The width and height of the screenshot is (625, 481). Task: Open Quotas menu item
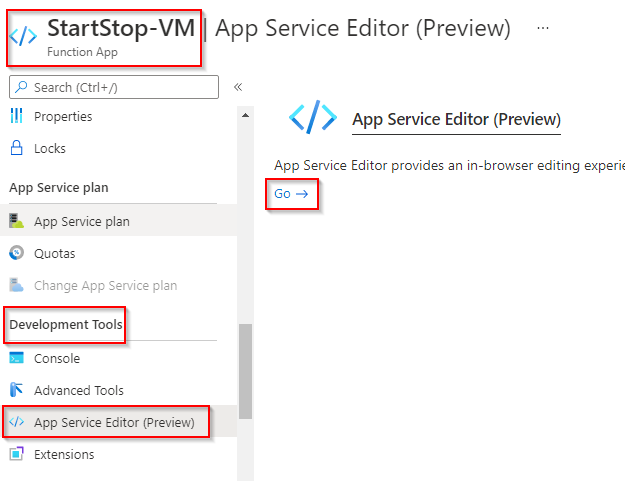[55, 253]
